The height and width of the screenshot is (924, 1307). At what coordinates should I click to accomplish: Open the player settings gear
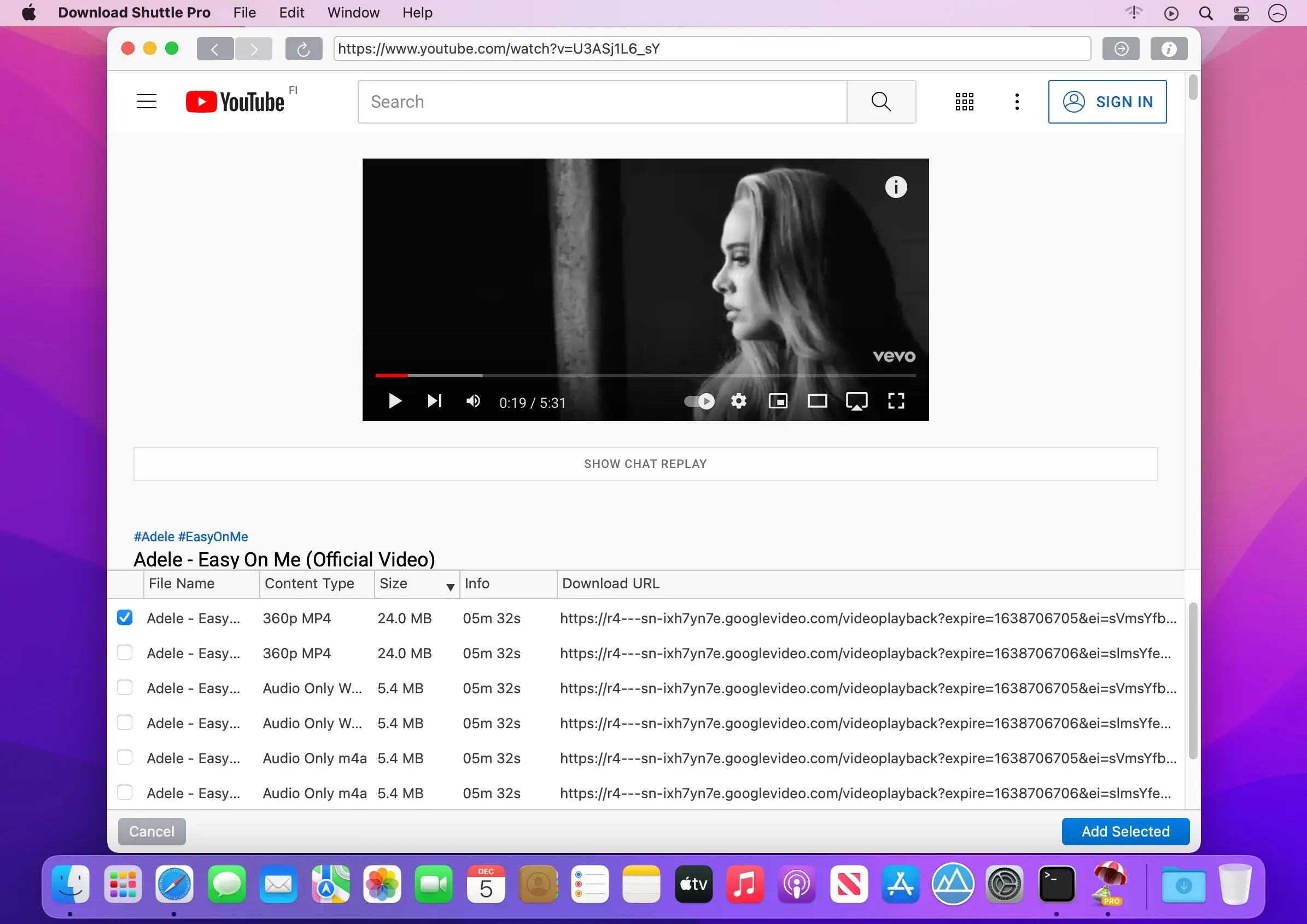(x=738, y=401)
